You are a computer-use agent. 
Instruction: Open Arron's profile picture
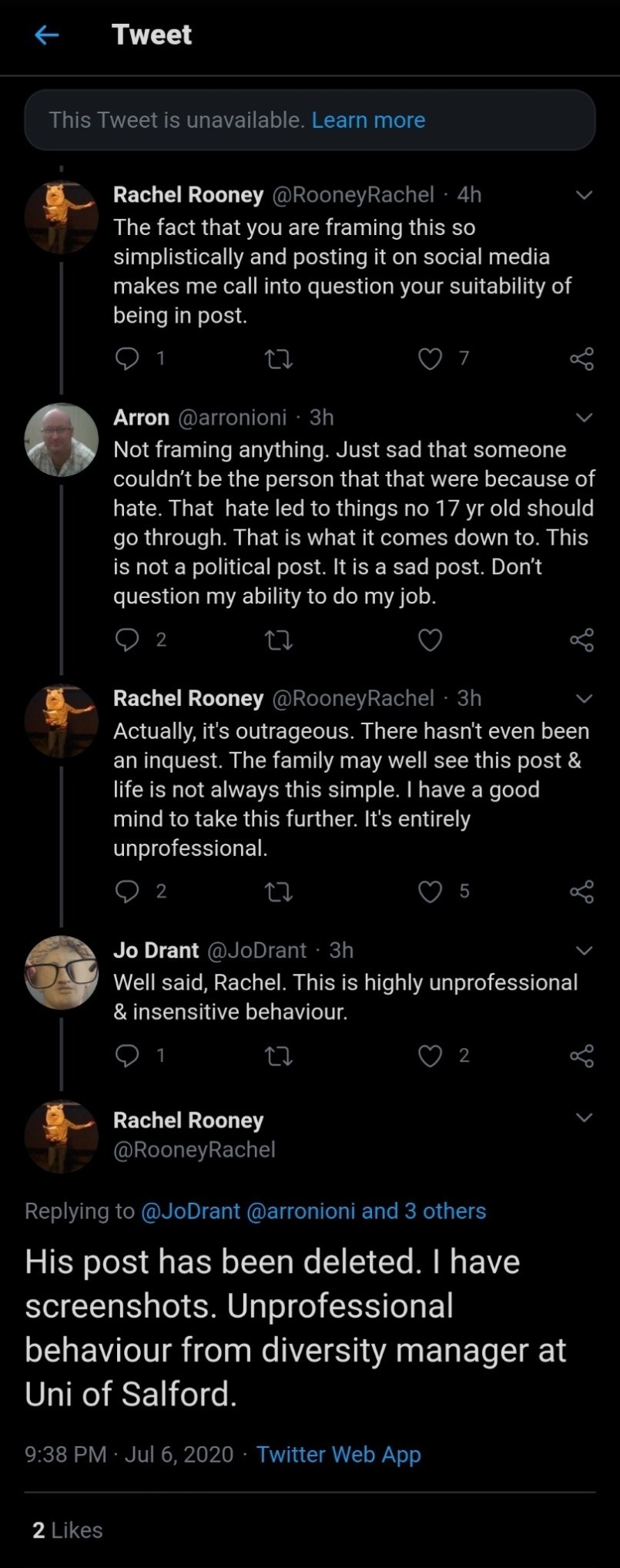click(x=62, y=440)
